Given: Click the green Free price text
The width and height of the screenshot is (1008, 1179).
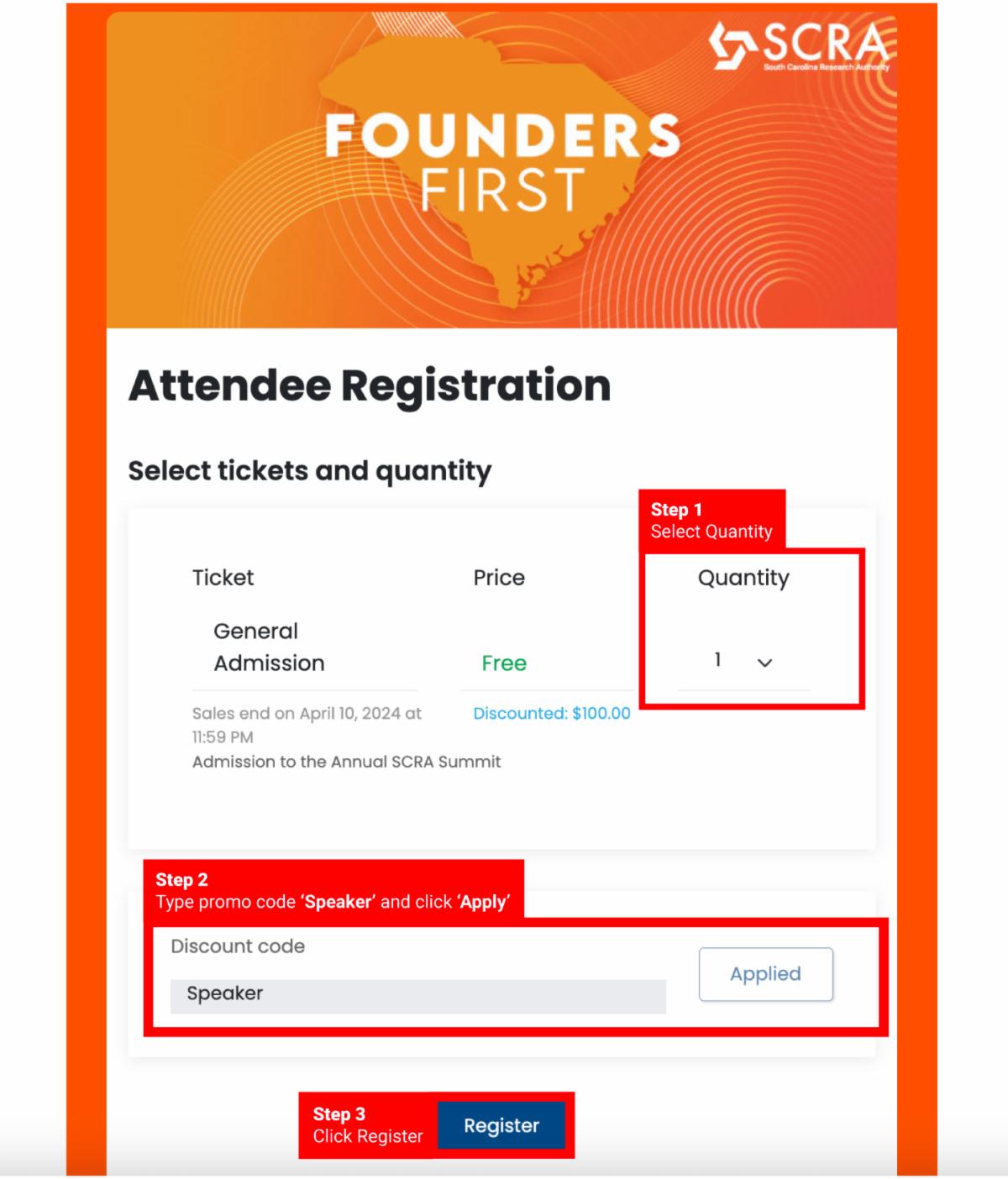Looking at the screenshot, I should (x=504, y=663).
